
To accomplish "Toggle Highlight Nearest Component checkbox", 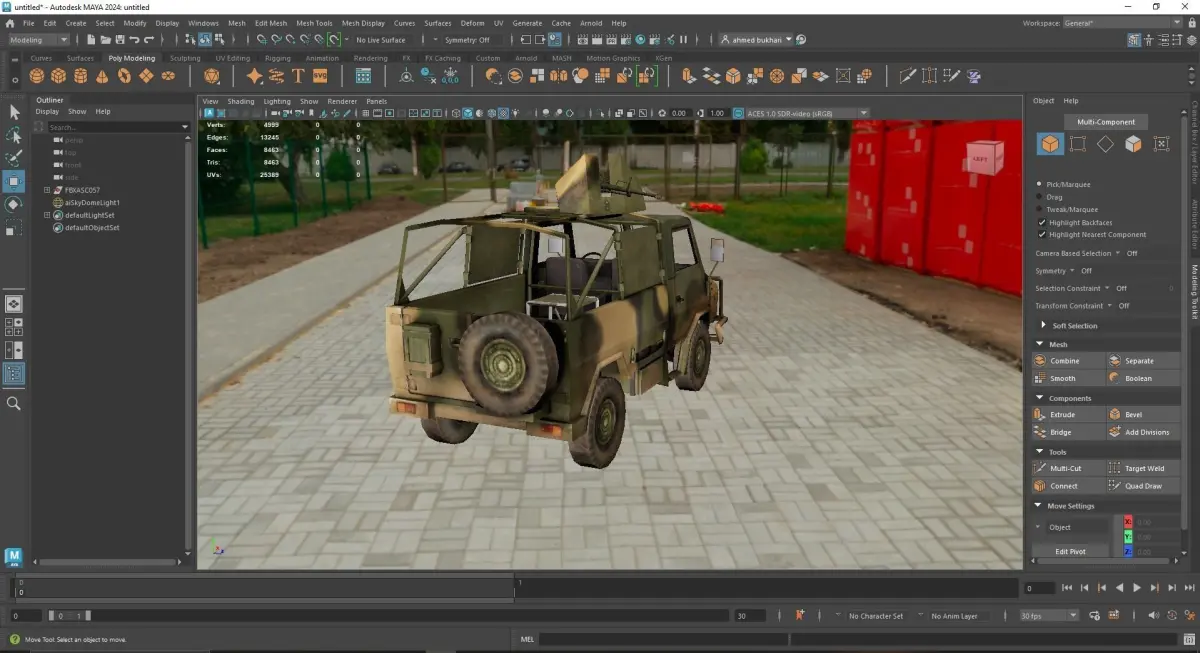I will pos(1041,234).
